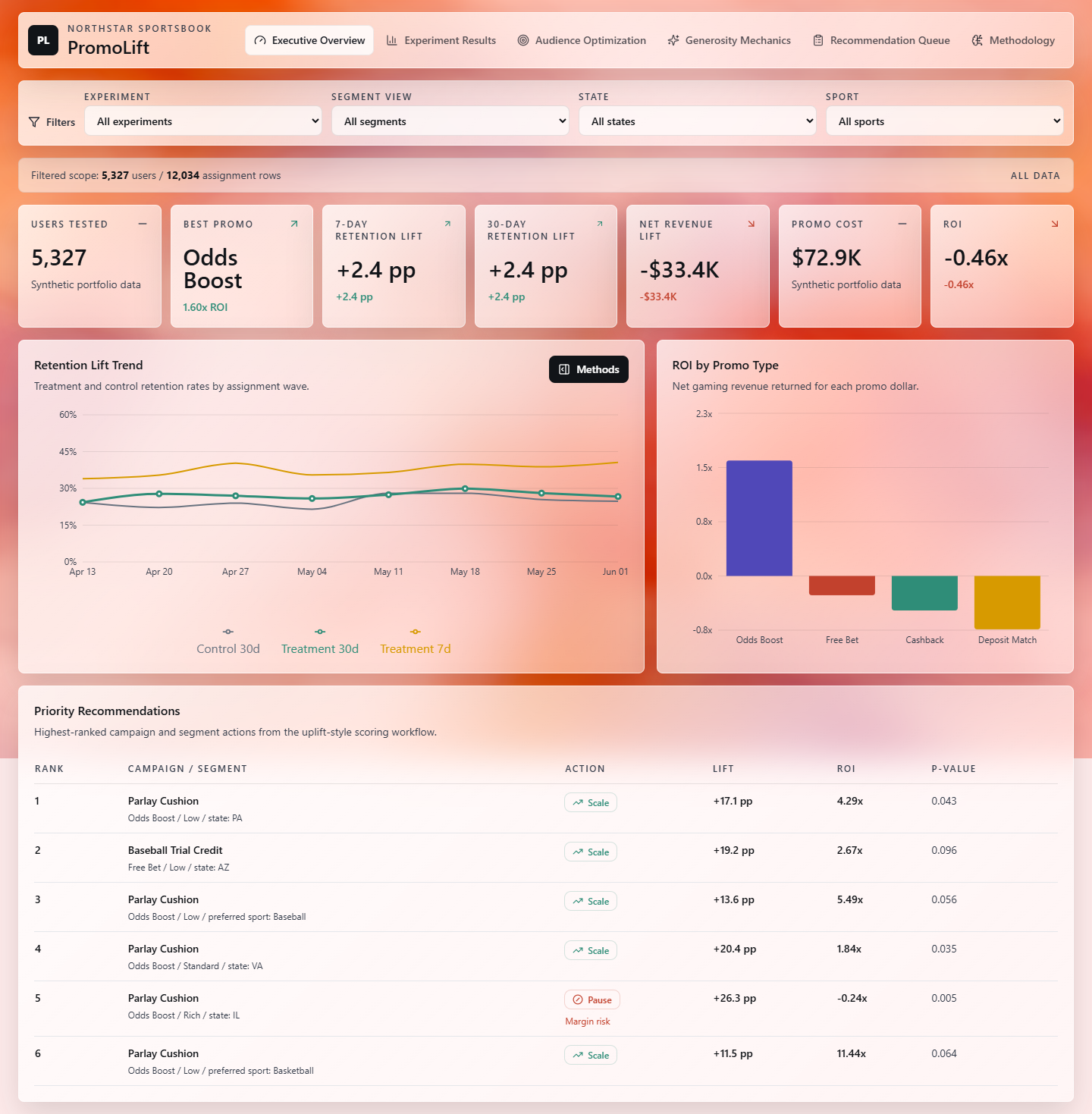Screen dimensions: 1092x1114
Task: Open the Experiment dropdown
Action: (203, 121)
